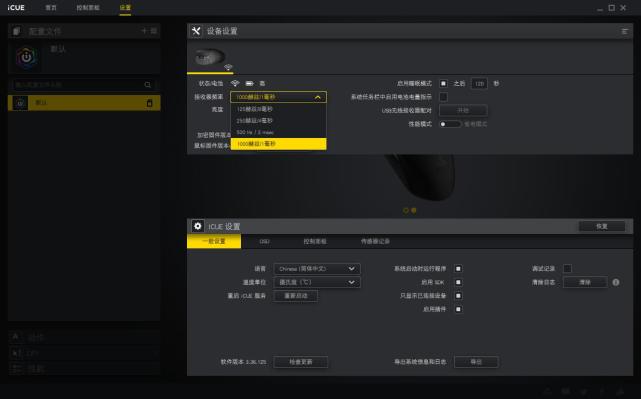Switch to the 一般设置 general tab
Screen dimensions: 641x399
click(x=214, y=241)
